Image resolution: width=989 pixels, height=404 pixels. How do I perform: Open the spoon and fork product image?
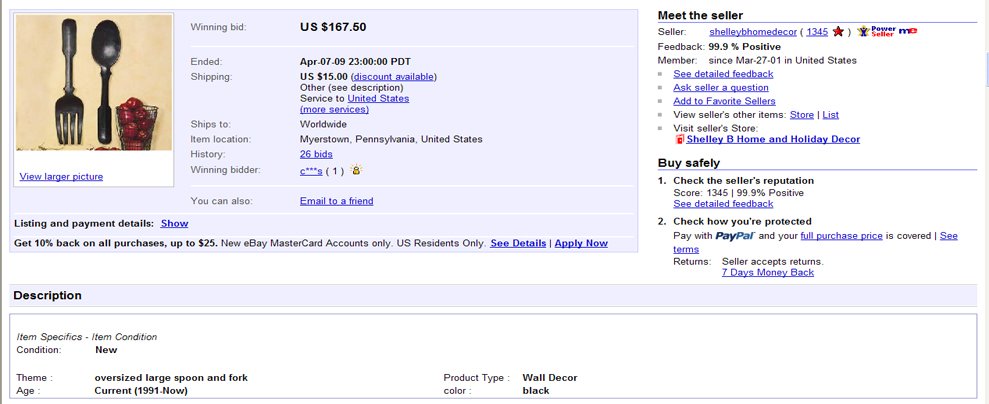coord(94,83)
